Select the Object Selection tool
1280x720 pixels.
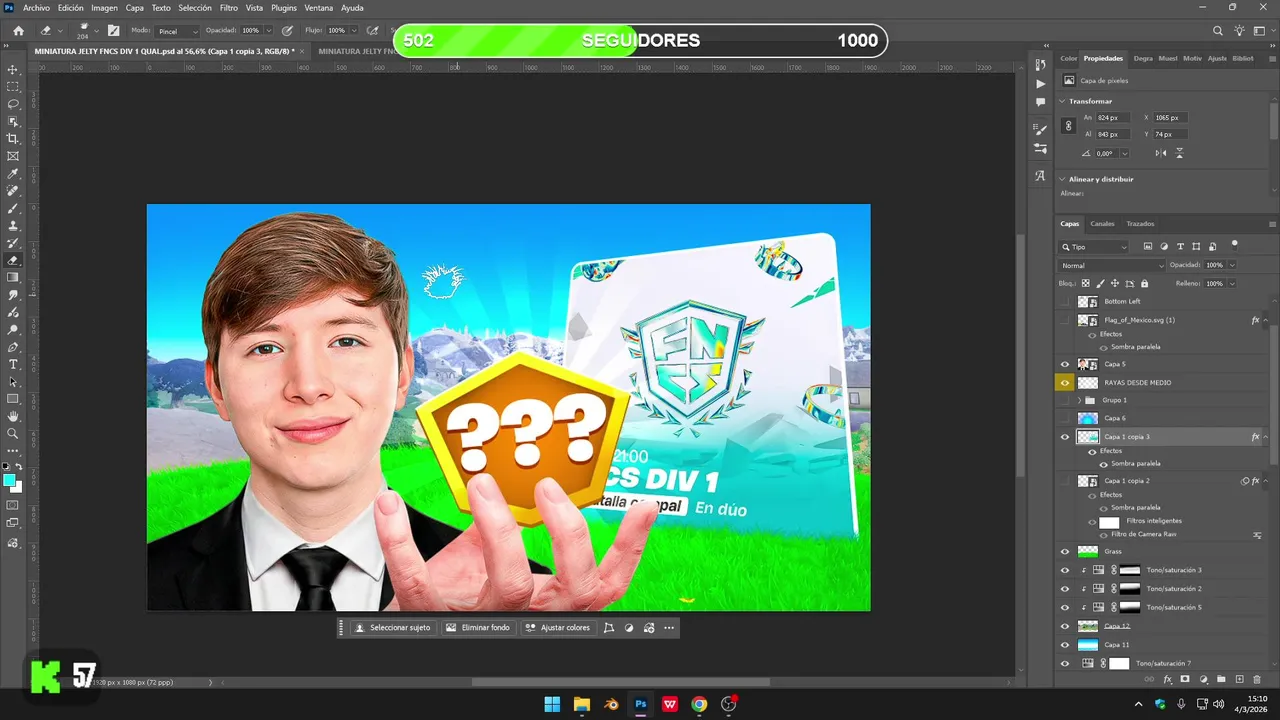pos(13,121)
